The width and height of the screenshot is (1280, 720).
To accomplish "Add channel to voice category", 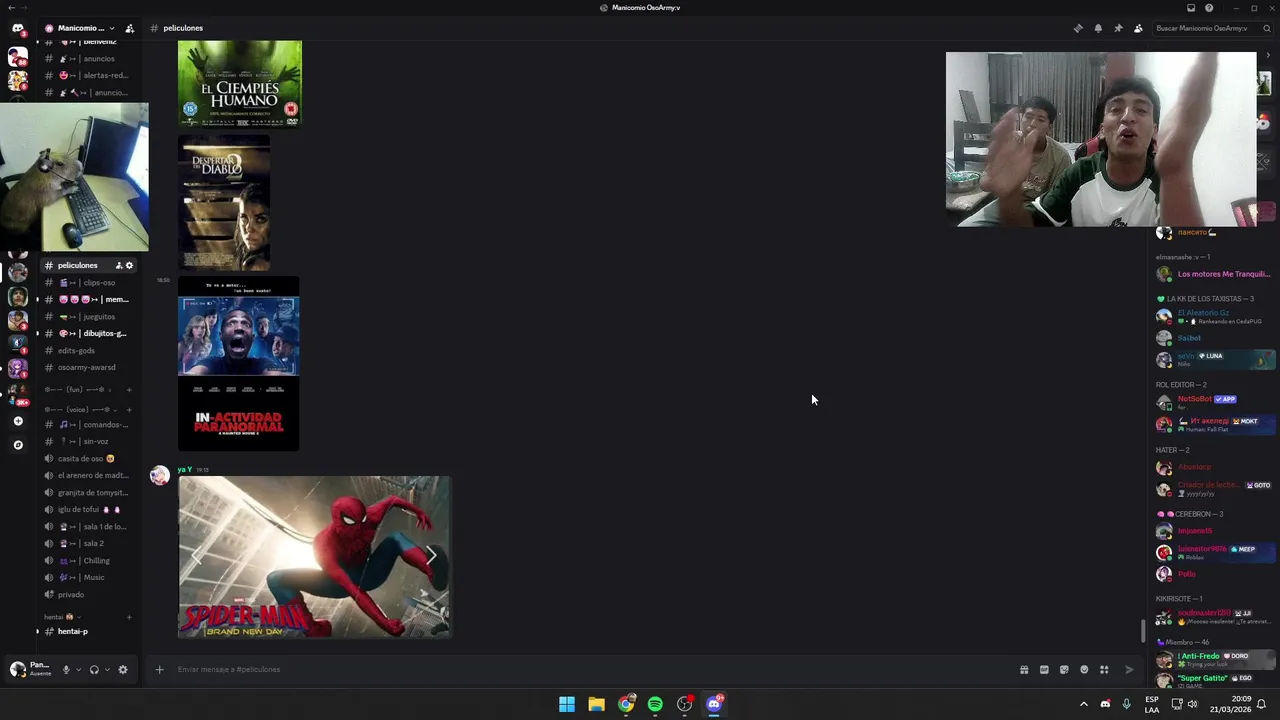I will pos(129,409).
